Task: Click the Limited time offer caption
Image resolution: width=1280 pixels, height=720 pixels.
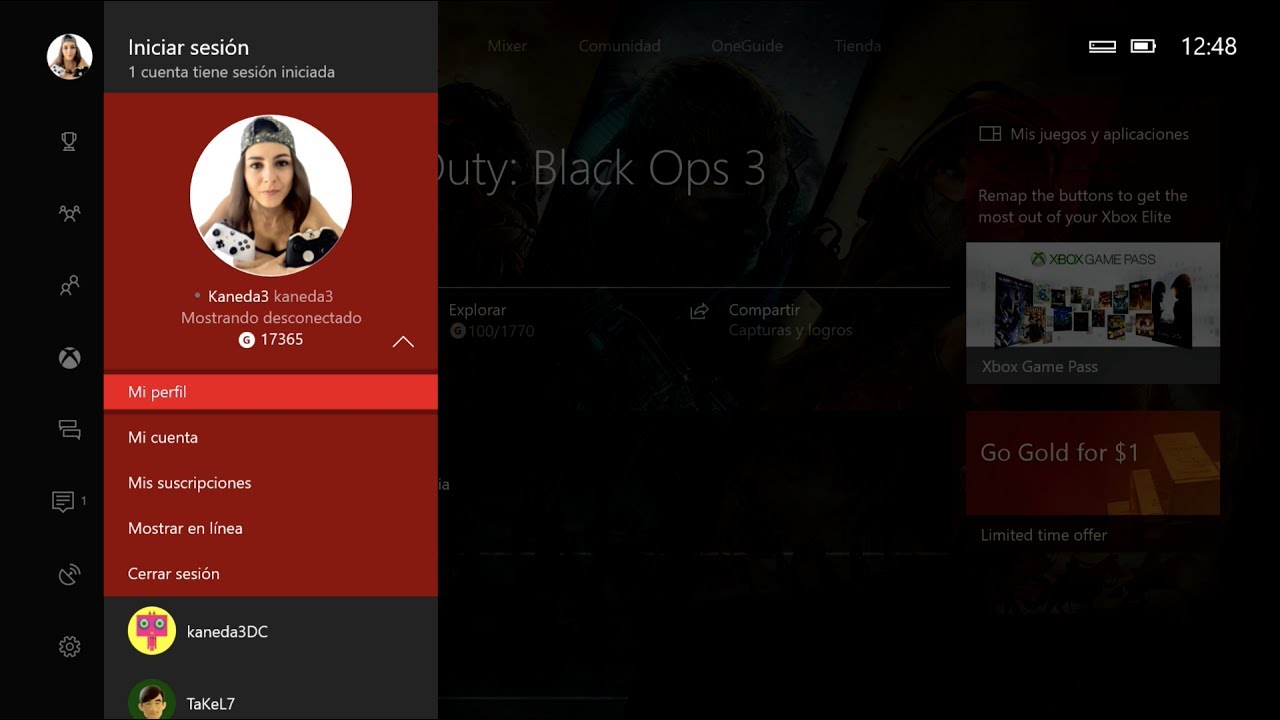Action: point(1044,535)
